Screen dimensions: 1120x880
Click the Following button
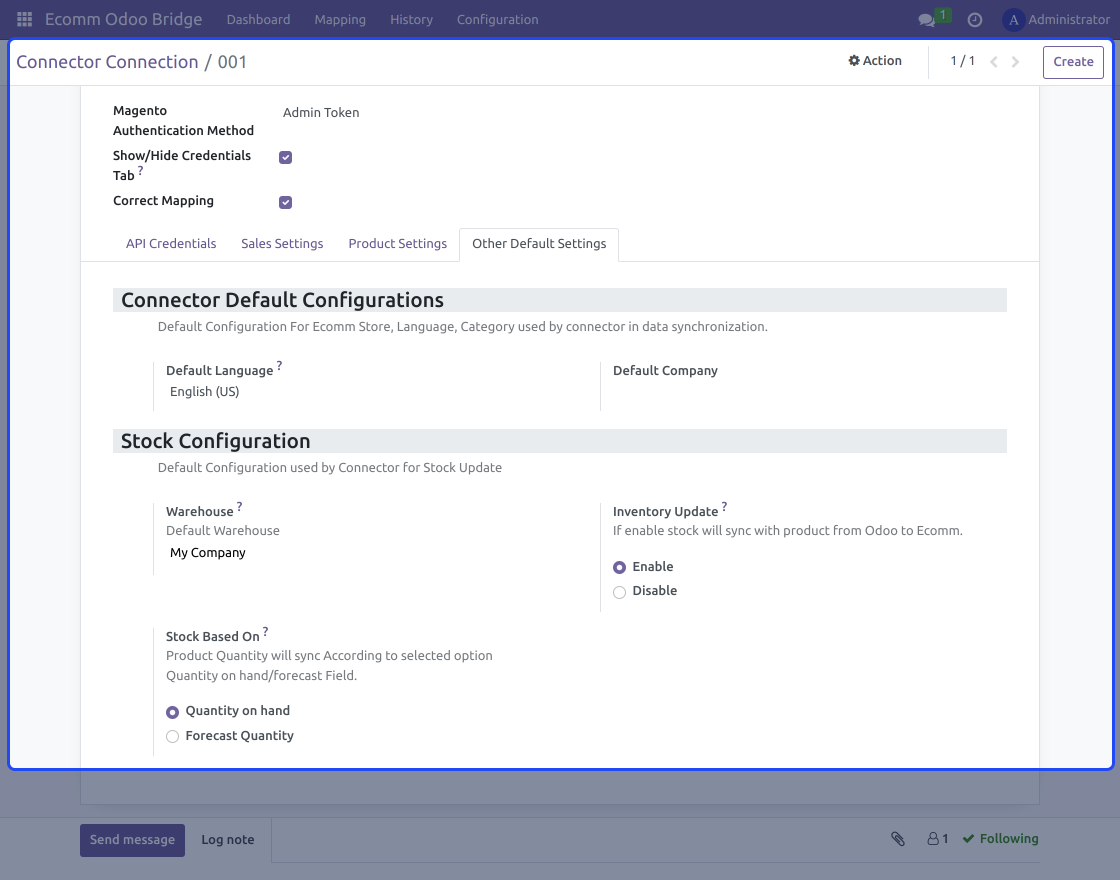click(1001, 839)
